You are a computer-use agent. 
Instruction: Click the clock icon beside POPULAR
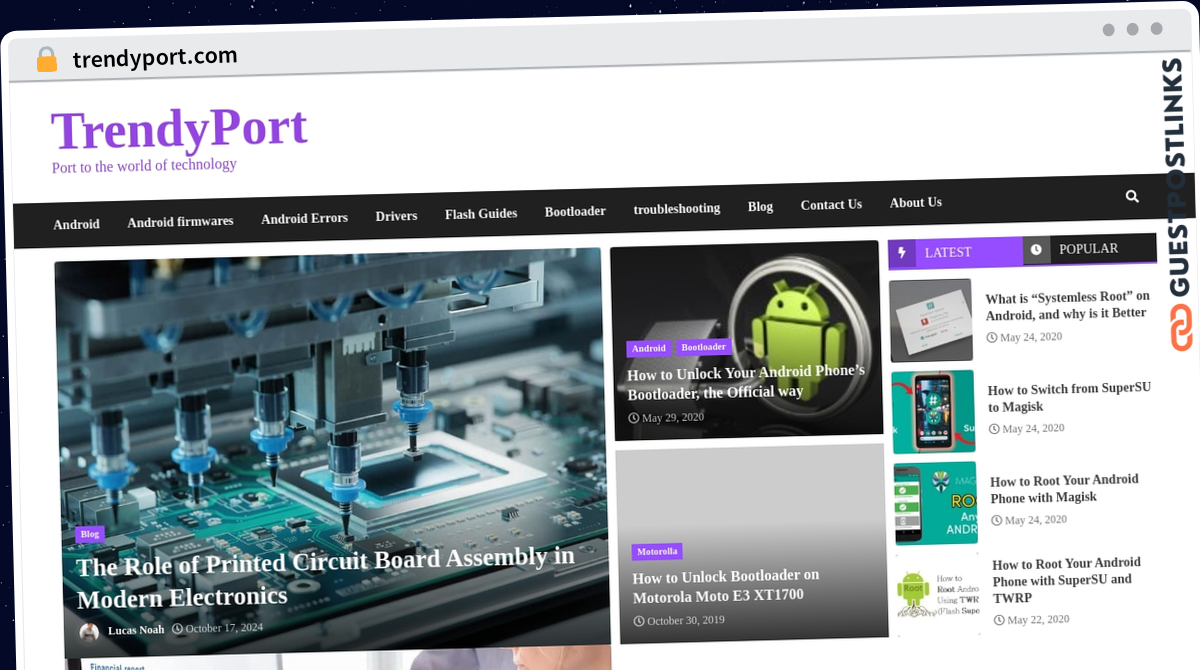[x=1036, y=249]
